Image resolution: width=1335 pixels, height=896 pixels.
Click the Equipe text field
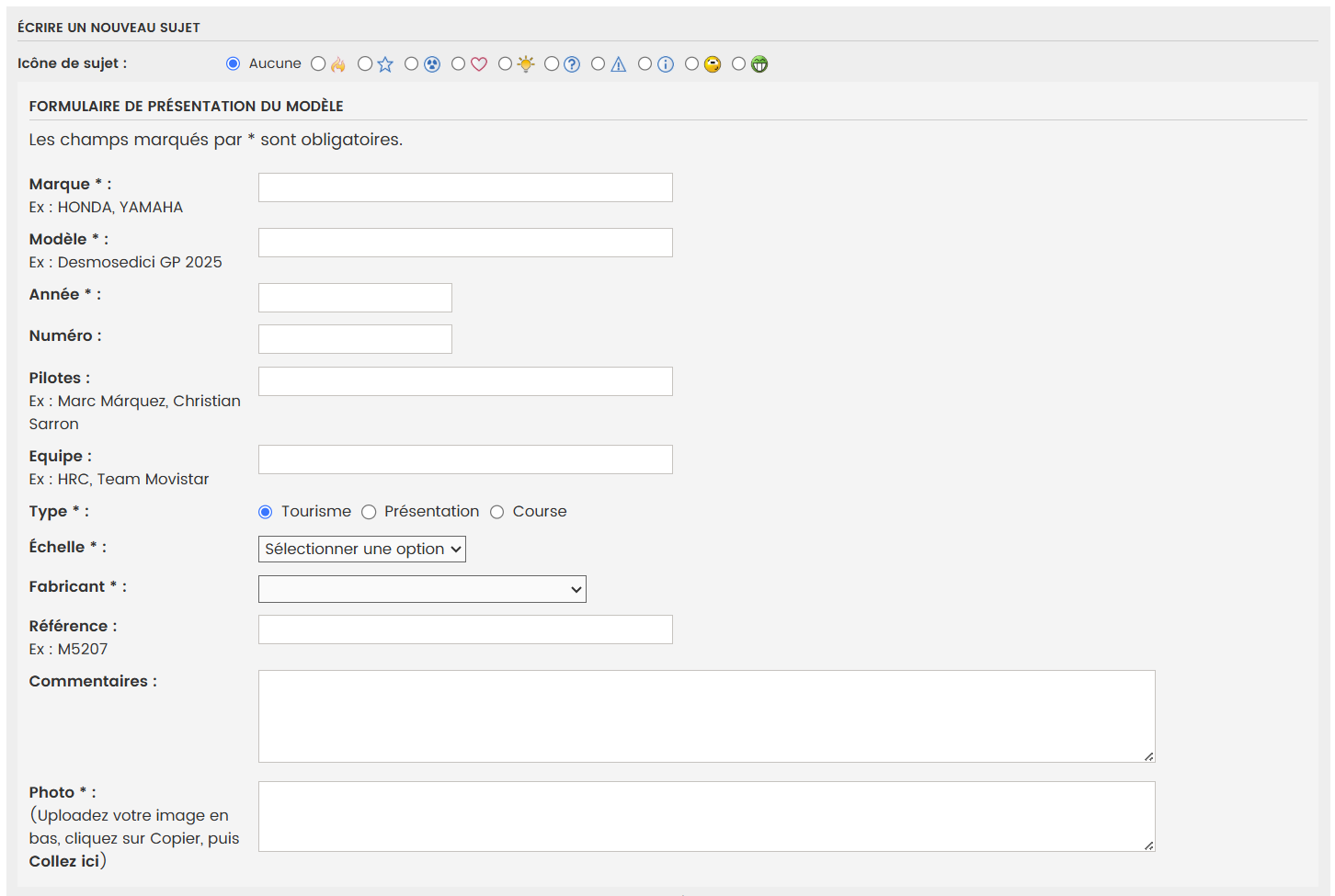pos(465,459)
